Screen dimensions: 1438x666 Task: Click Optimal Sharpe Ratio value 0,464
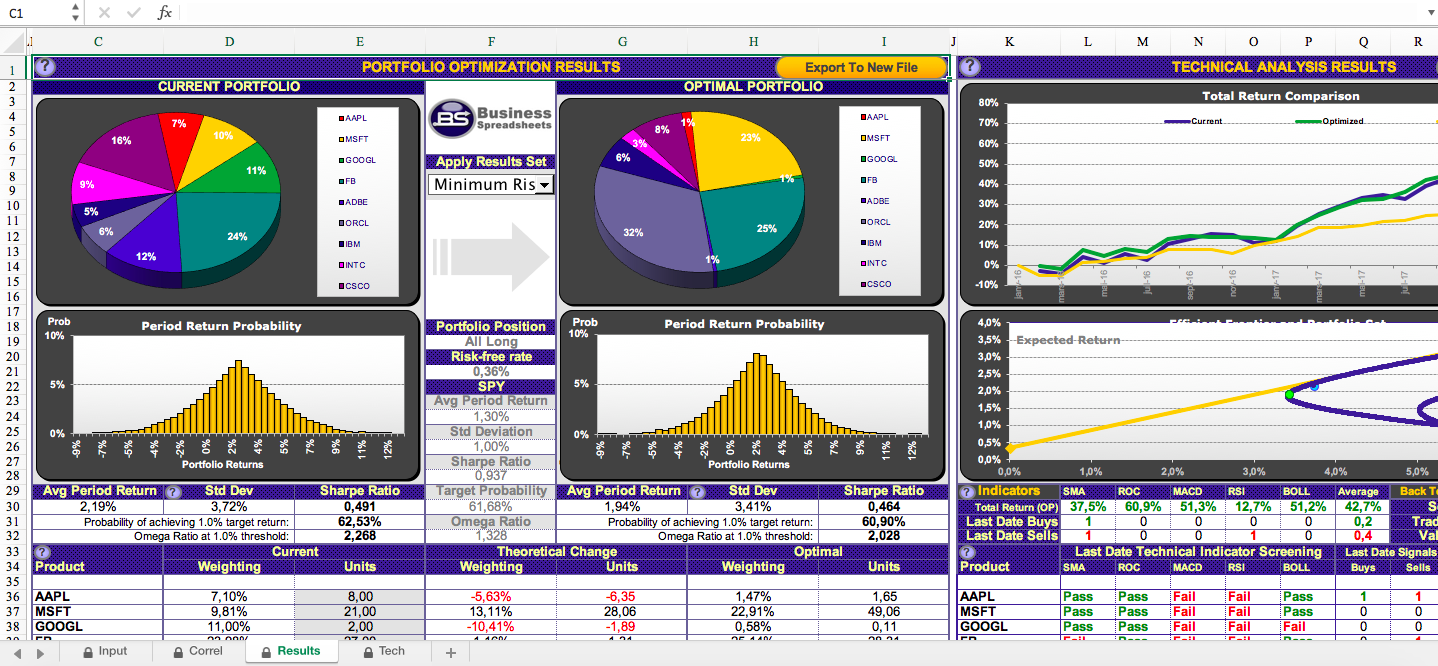coord(883,507)
